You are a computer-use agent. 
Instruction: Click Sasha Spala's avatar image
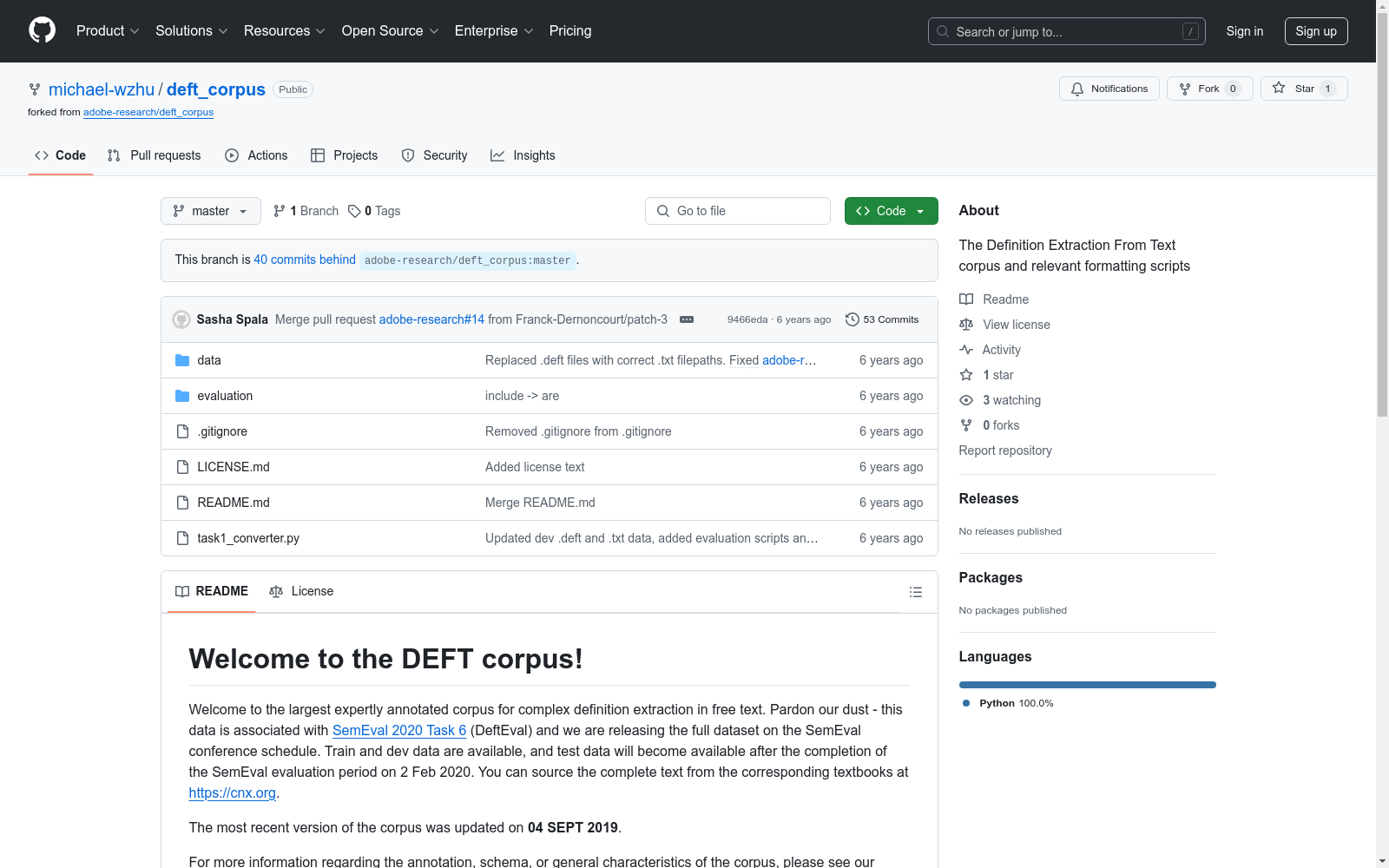181,319
